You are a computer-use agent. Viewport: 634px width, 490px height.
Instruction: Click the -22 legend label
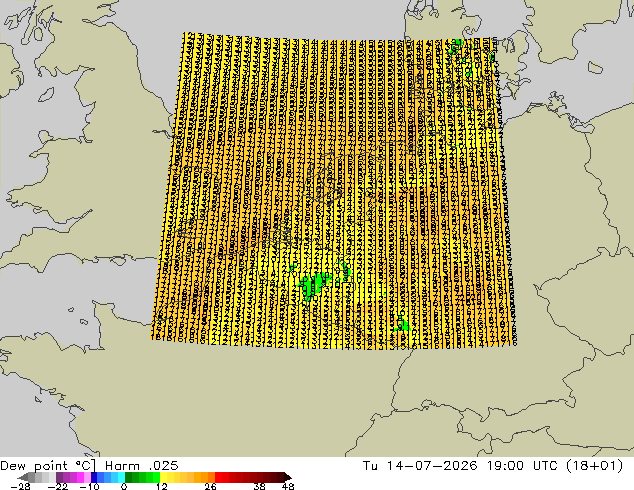(57, 486)
